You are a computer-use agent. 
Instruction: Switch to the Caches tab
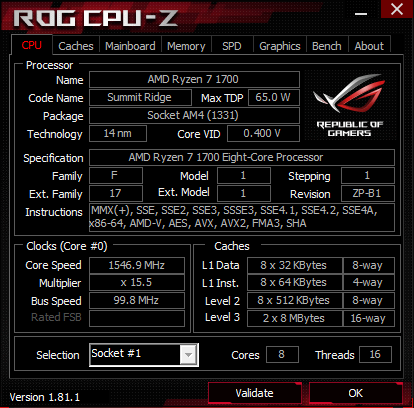pyautogui.click(x=76, y=46)
